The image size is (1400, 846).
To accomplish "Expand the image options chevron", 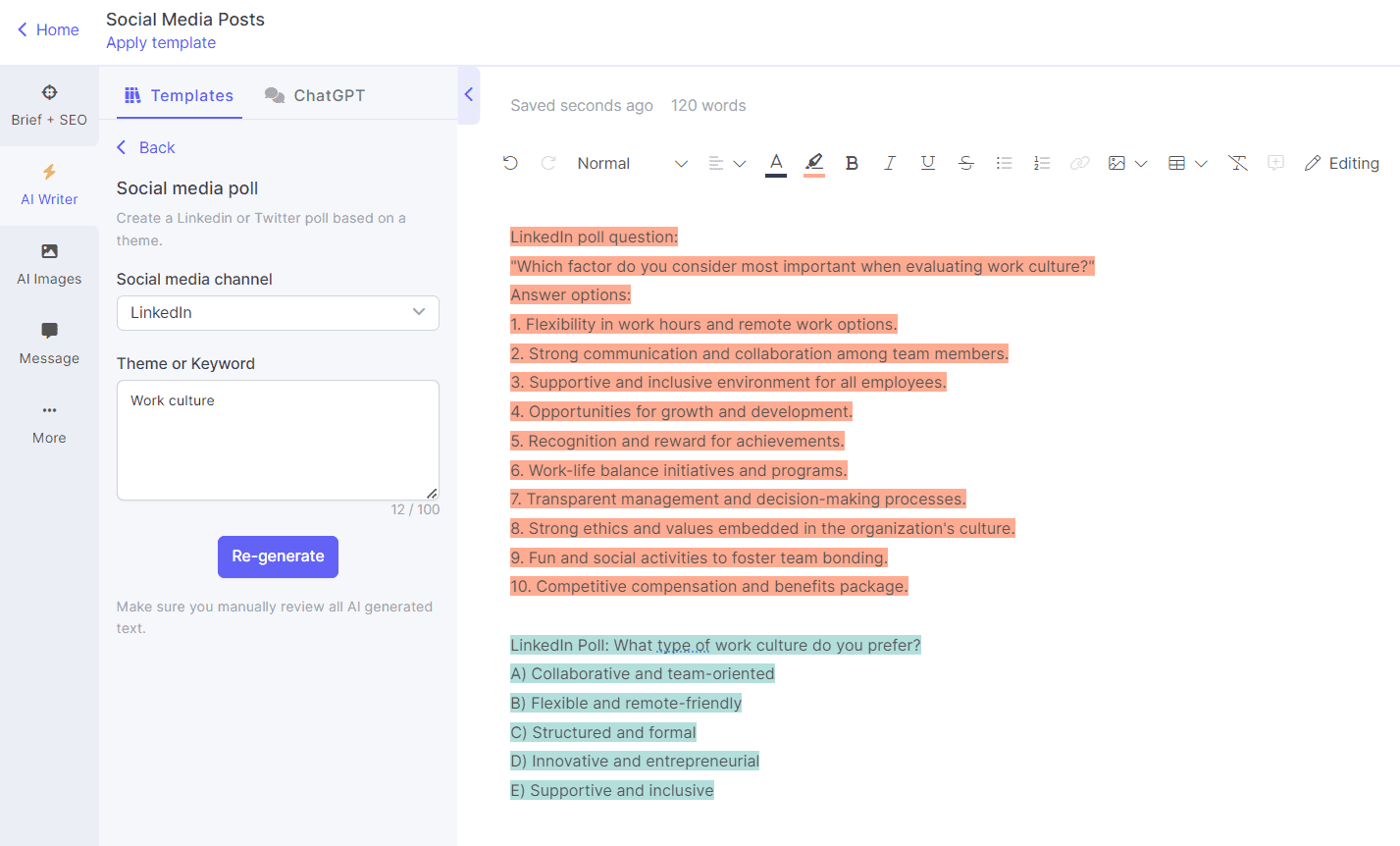I will (1141, 164).
